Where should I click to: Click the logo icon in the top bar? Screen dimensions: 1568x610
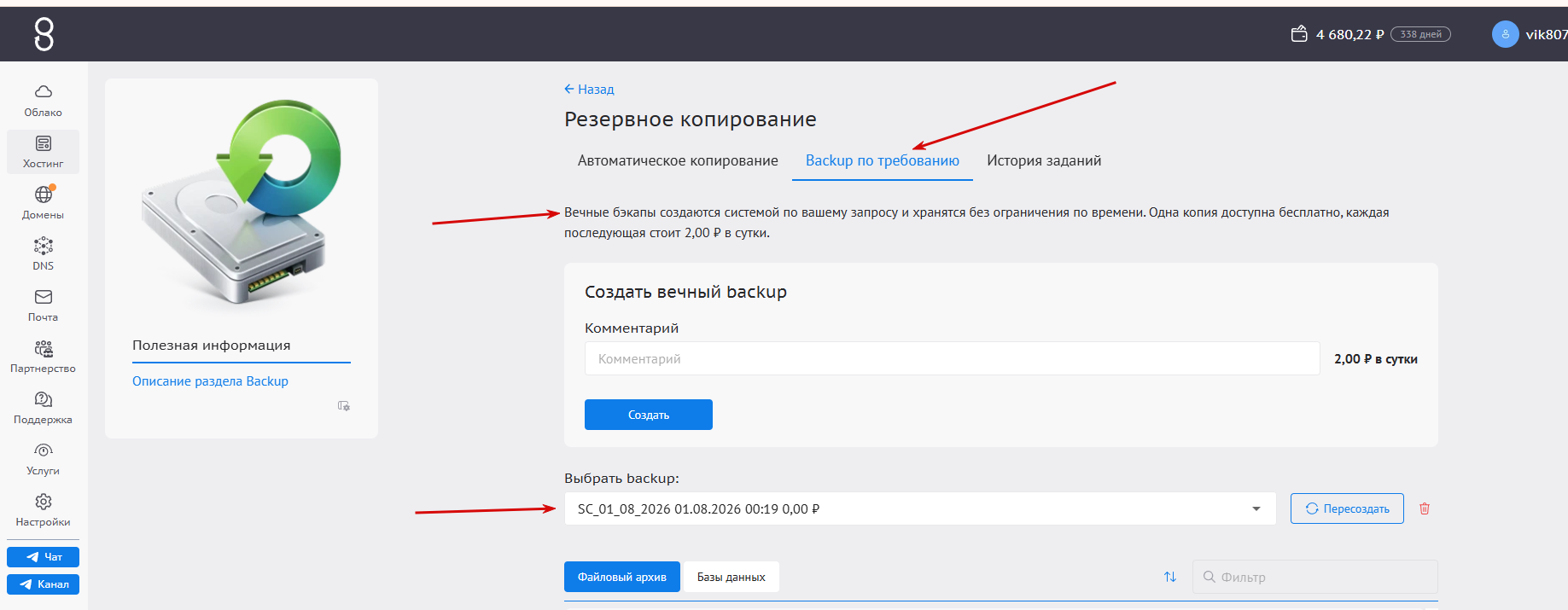44,35
